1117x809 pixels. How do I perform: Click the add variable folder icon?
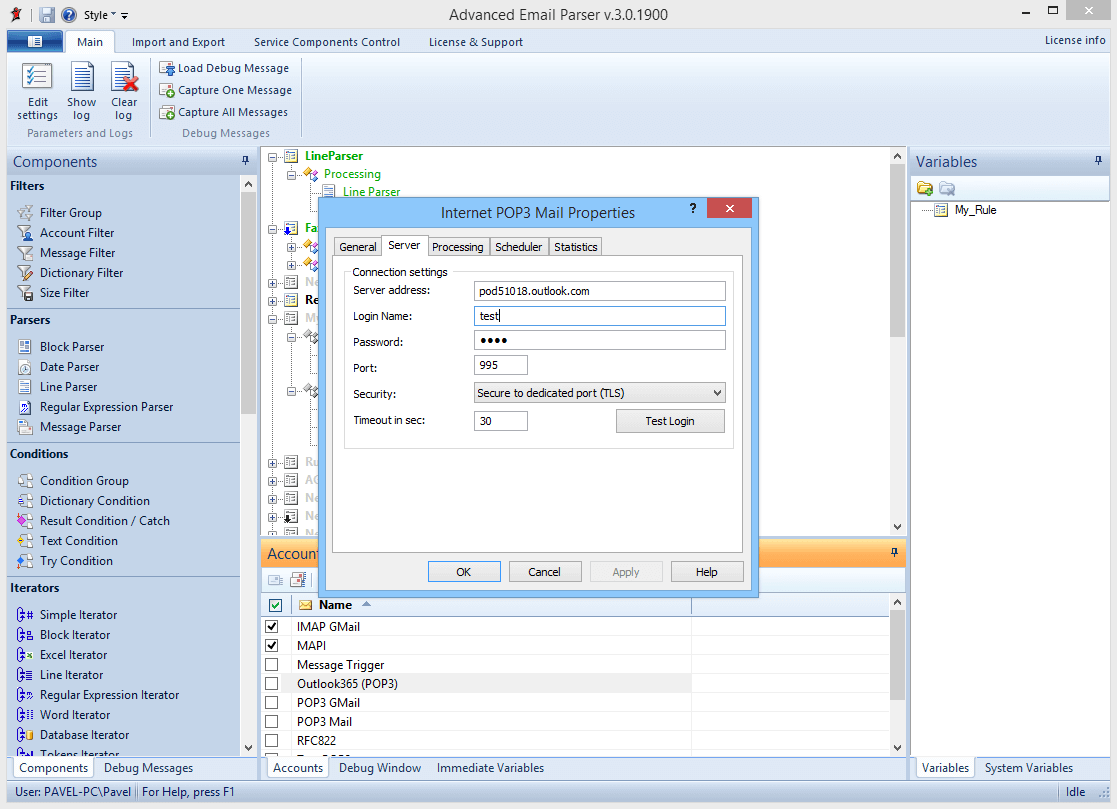pyautogui.click(x=925, y=189)
